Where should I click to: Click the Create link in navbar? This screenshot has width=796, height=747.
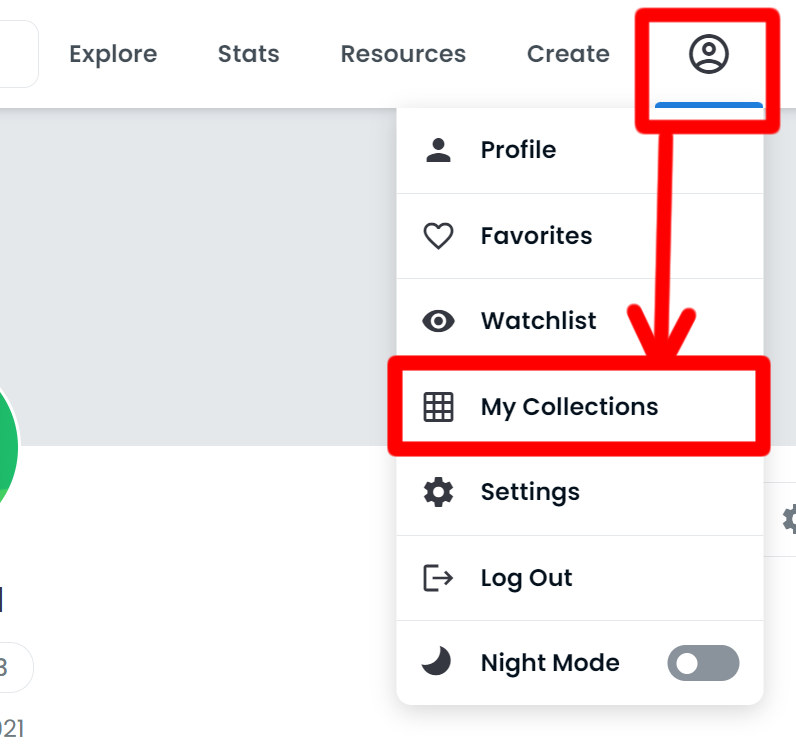tap(568, 54)
